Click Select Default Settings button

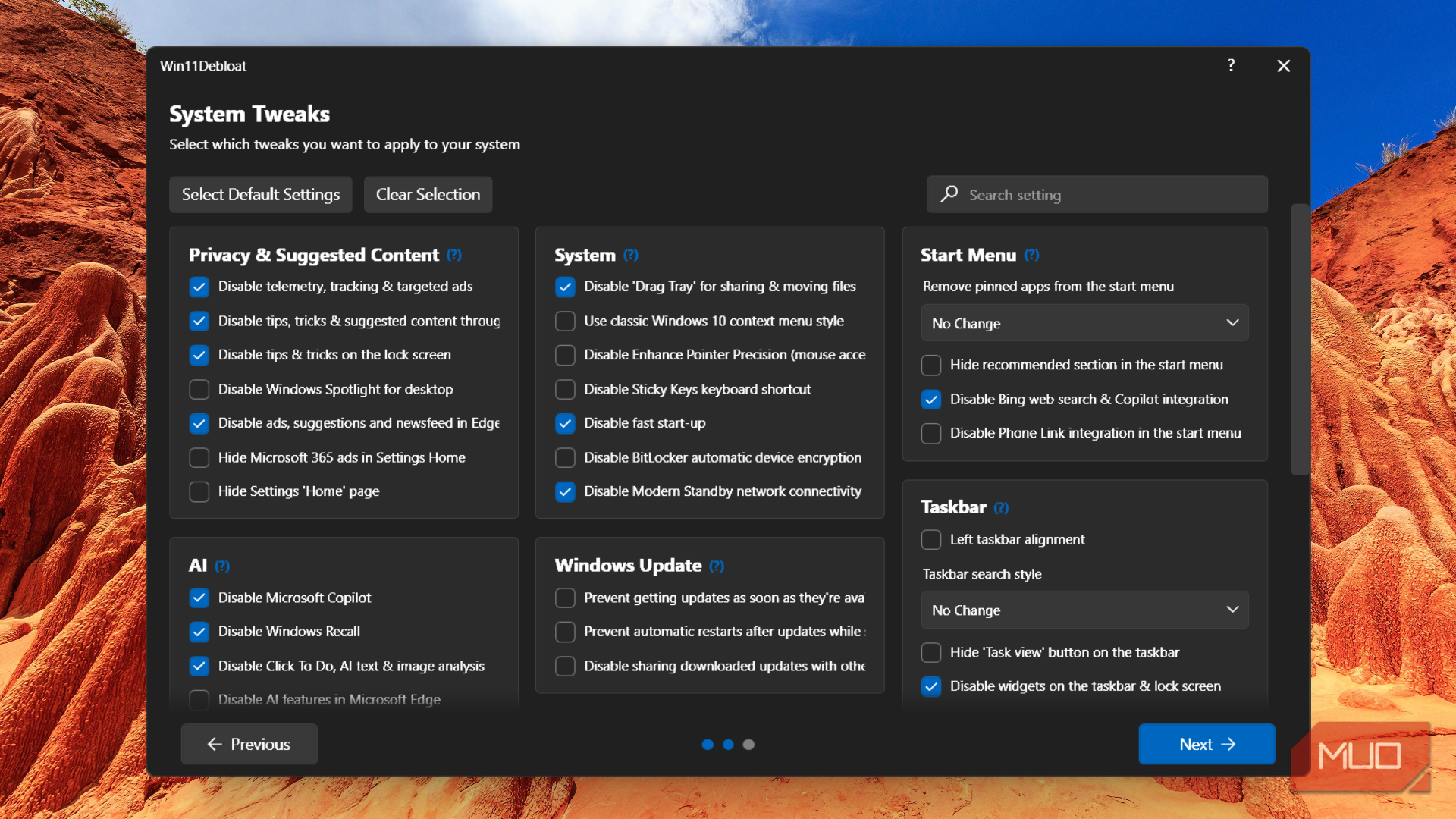click(x=261, y=195)
